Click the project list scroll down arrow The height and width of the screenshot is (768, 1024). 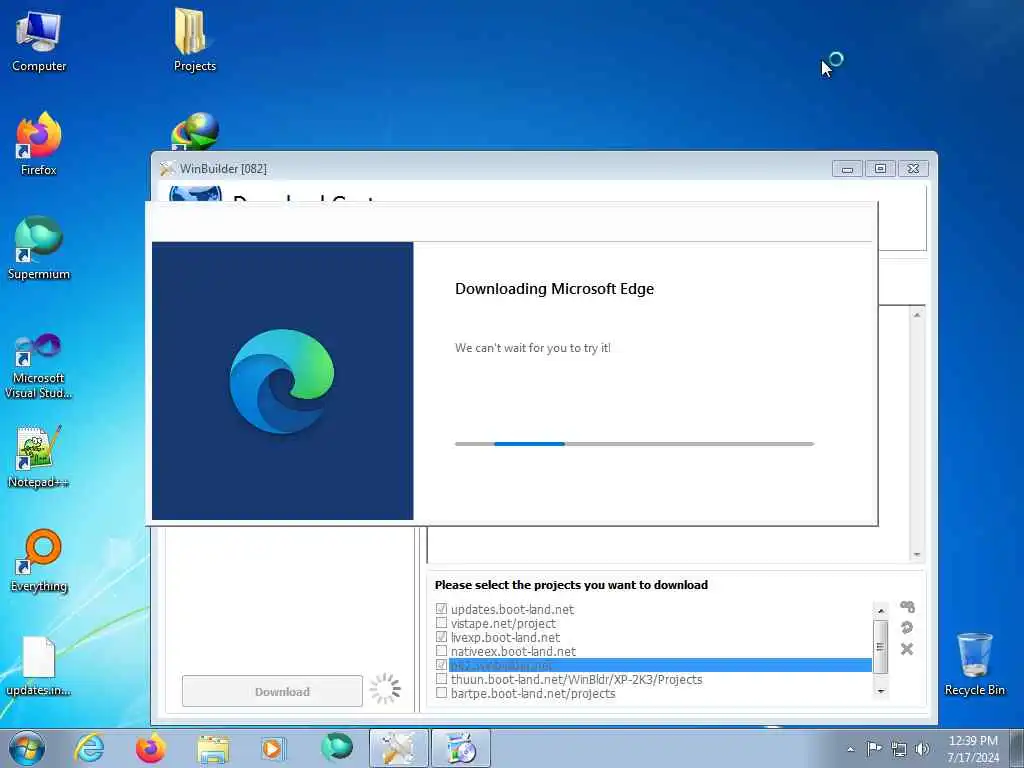(881, 690)
